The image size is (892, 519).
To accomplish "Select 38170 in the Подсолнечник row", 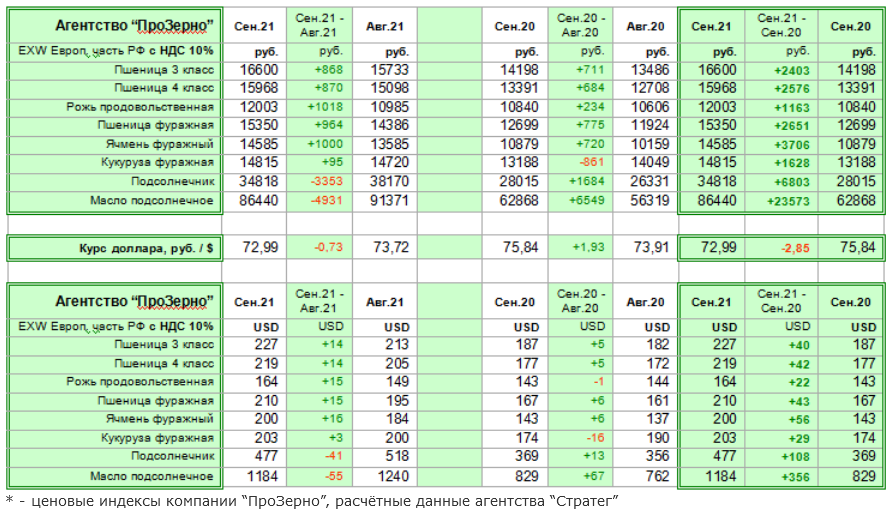I will tap(389, 182).
